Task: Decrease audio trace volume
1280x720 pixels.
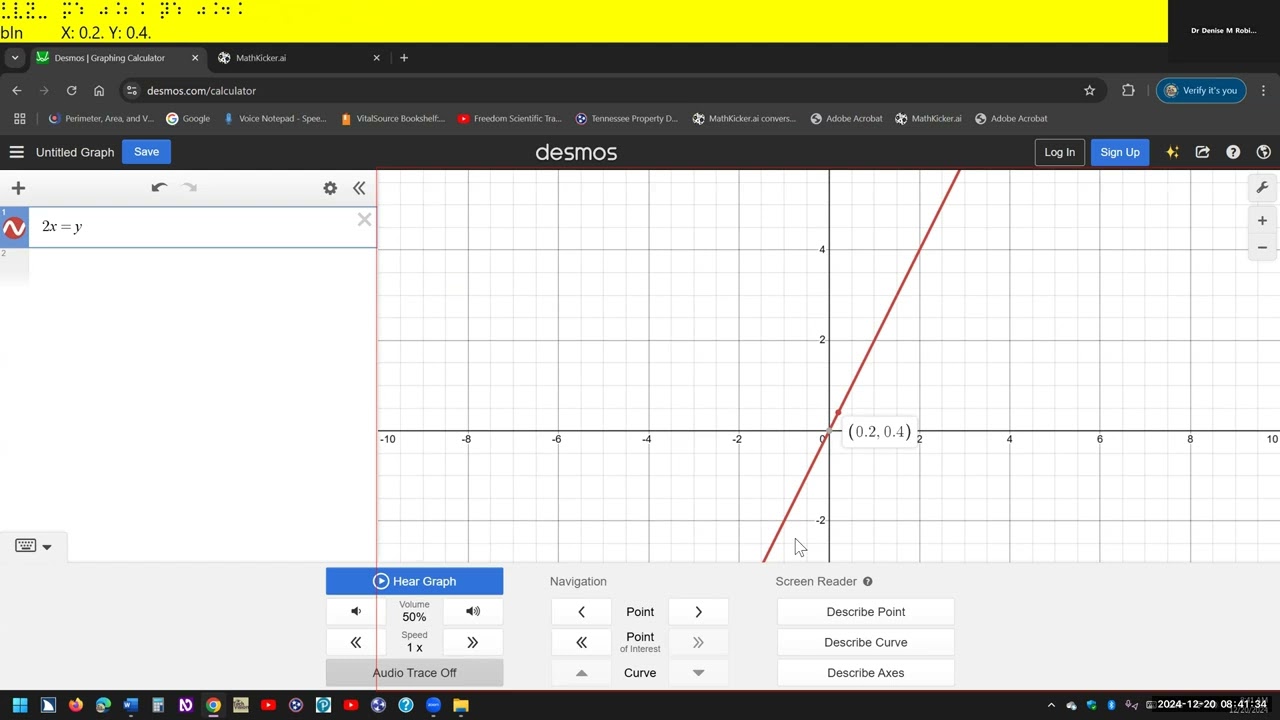Action: tap(356, 611)
